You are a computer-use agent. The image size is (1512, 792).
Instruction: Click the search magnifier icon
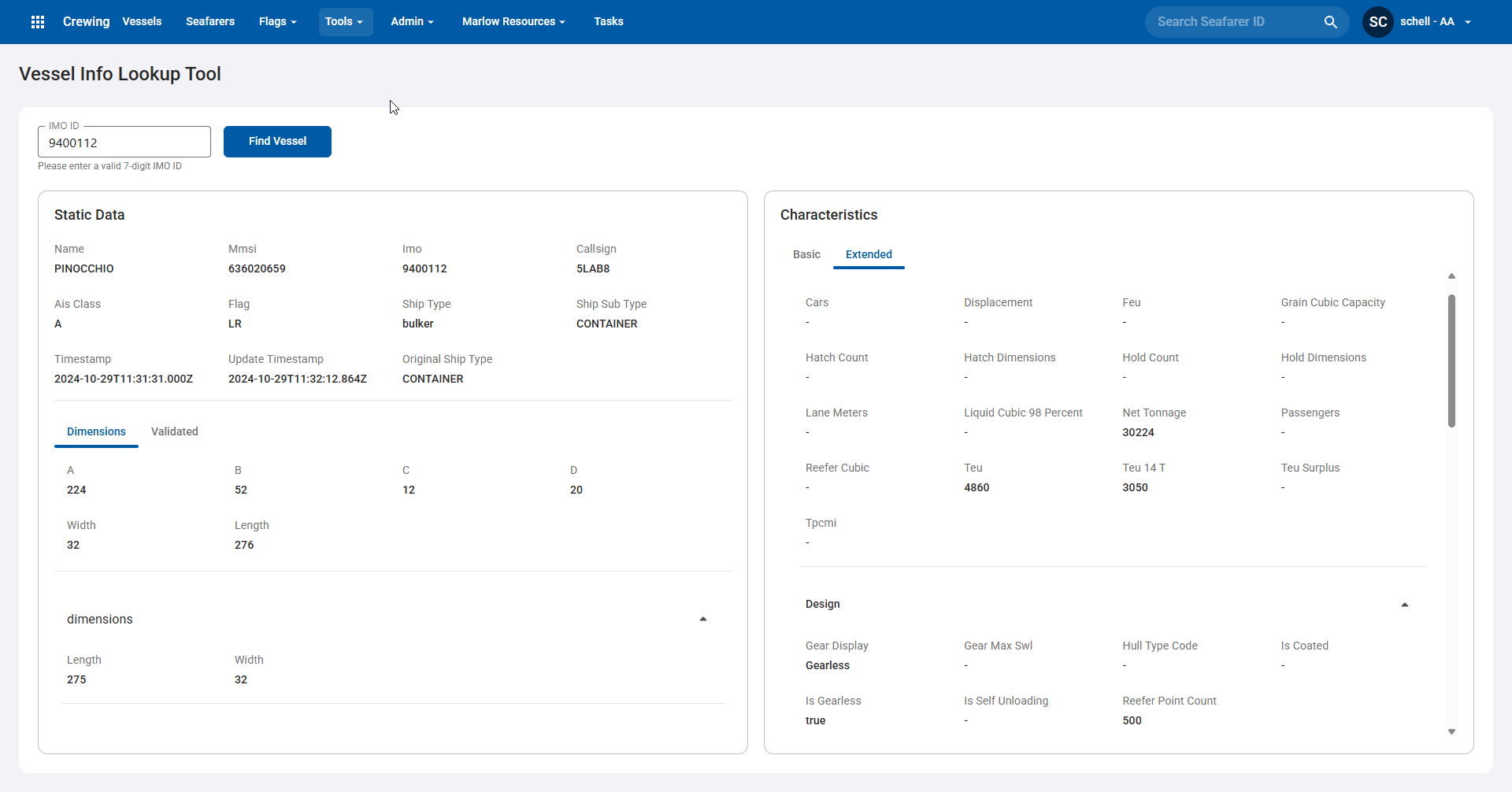pyautogui.click(x=1330, y=22)
